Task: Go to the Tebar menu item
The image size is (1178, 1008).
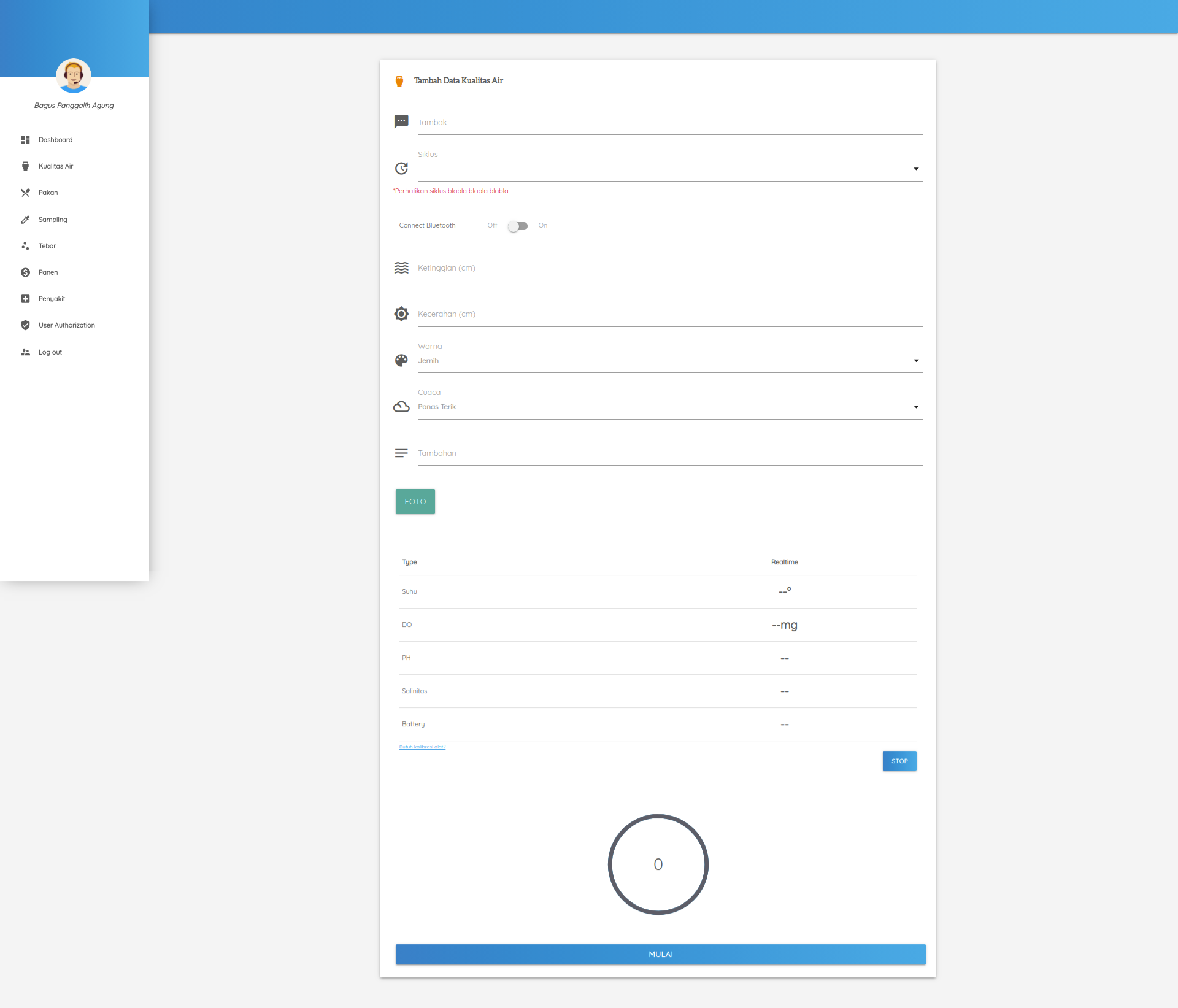Action: (47, 246)
